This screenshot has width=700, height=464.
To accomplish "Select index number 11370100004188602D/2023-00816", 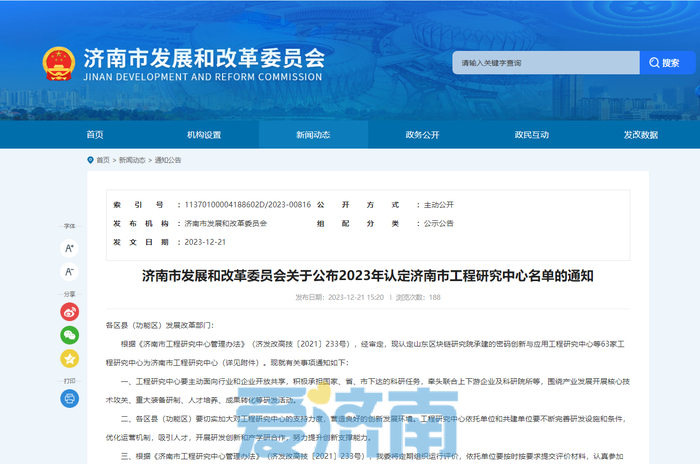I will point(248,205).
